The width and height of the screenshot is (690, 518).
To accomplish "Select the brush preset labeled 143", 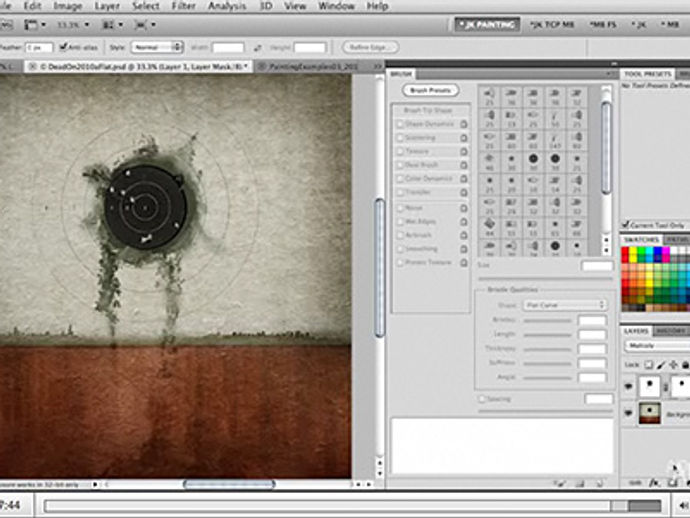I will (555, 140).
